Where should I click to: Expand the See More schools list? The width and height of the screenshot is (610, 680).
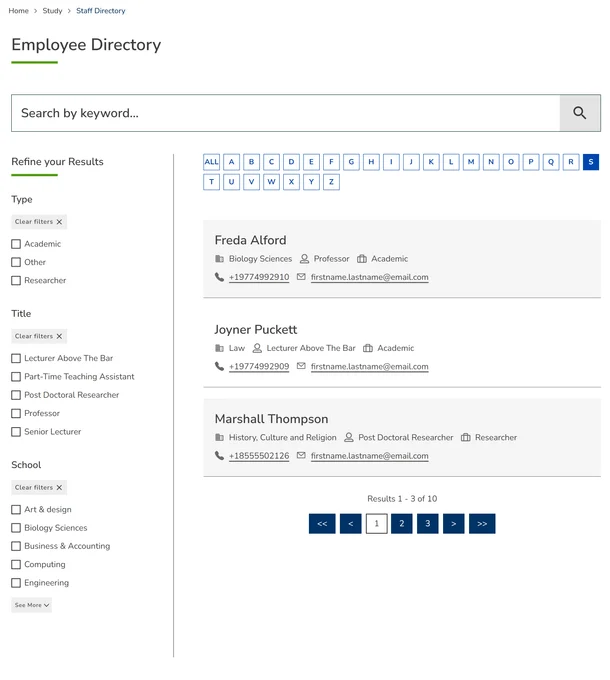[32, 605]
